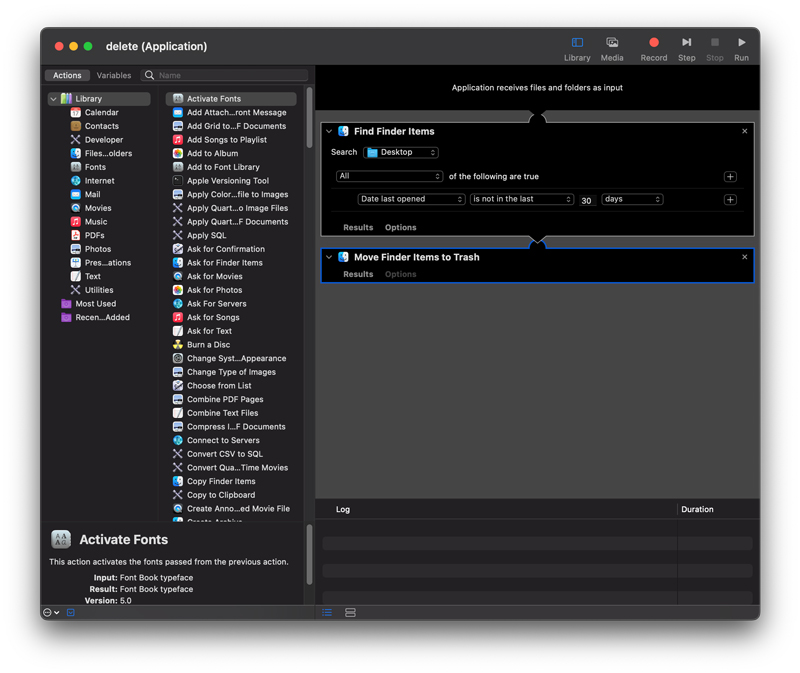800x673 pixels.
Task: Select Calendar category in Library
Action: point(101,112)
